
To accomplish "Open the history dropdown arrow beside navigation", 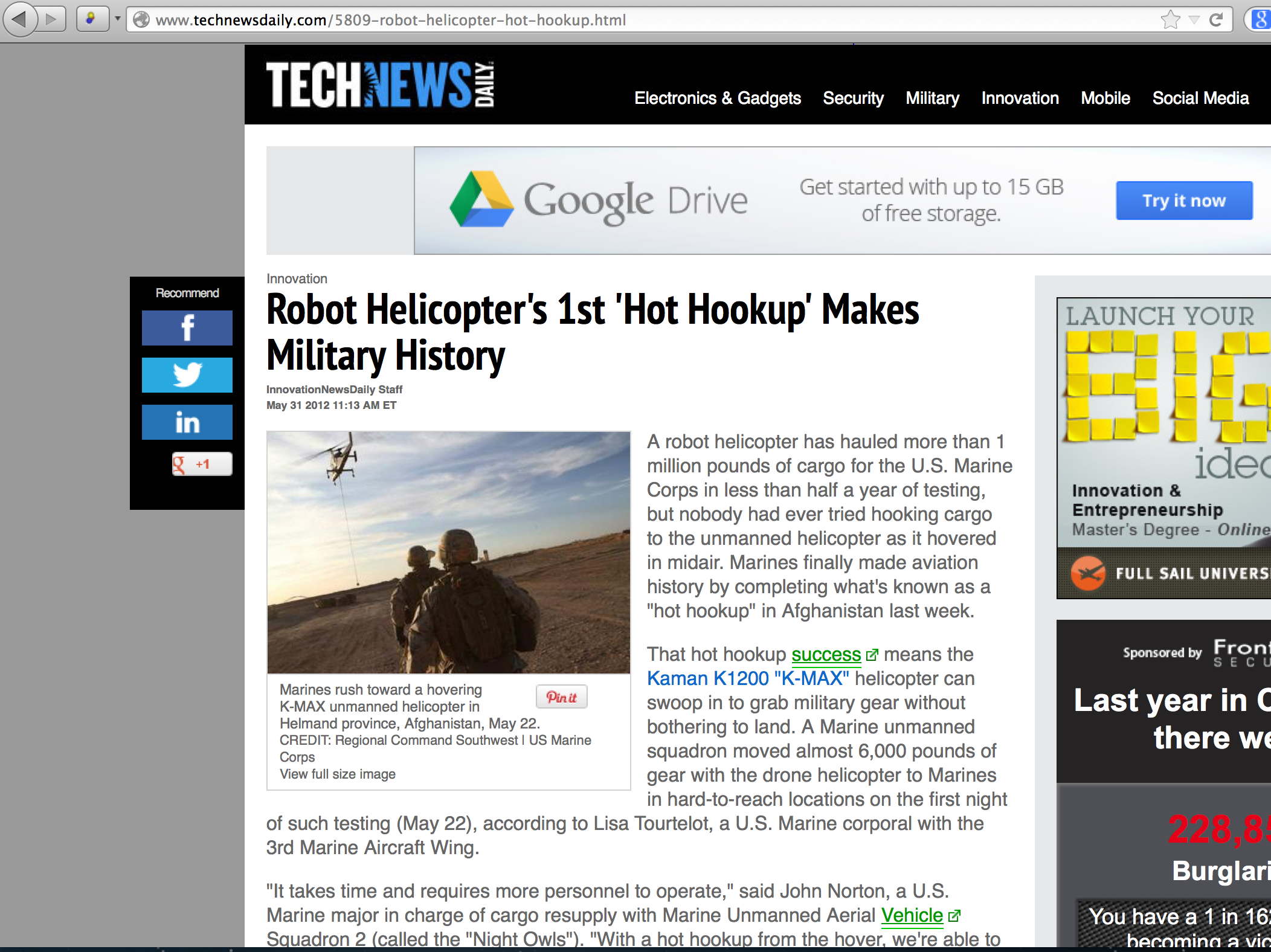I will point(117,19).
